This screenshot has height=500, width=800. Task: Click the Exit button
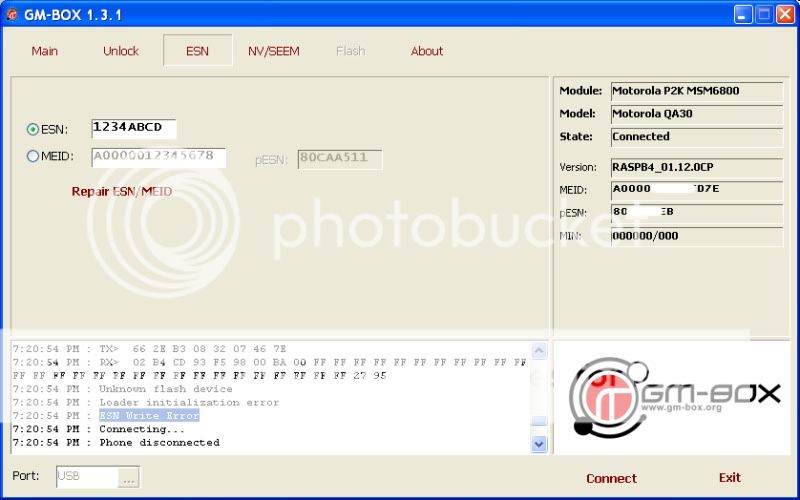coord(730,478)
